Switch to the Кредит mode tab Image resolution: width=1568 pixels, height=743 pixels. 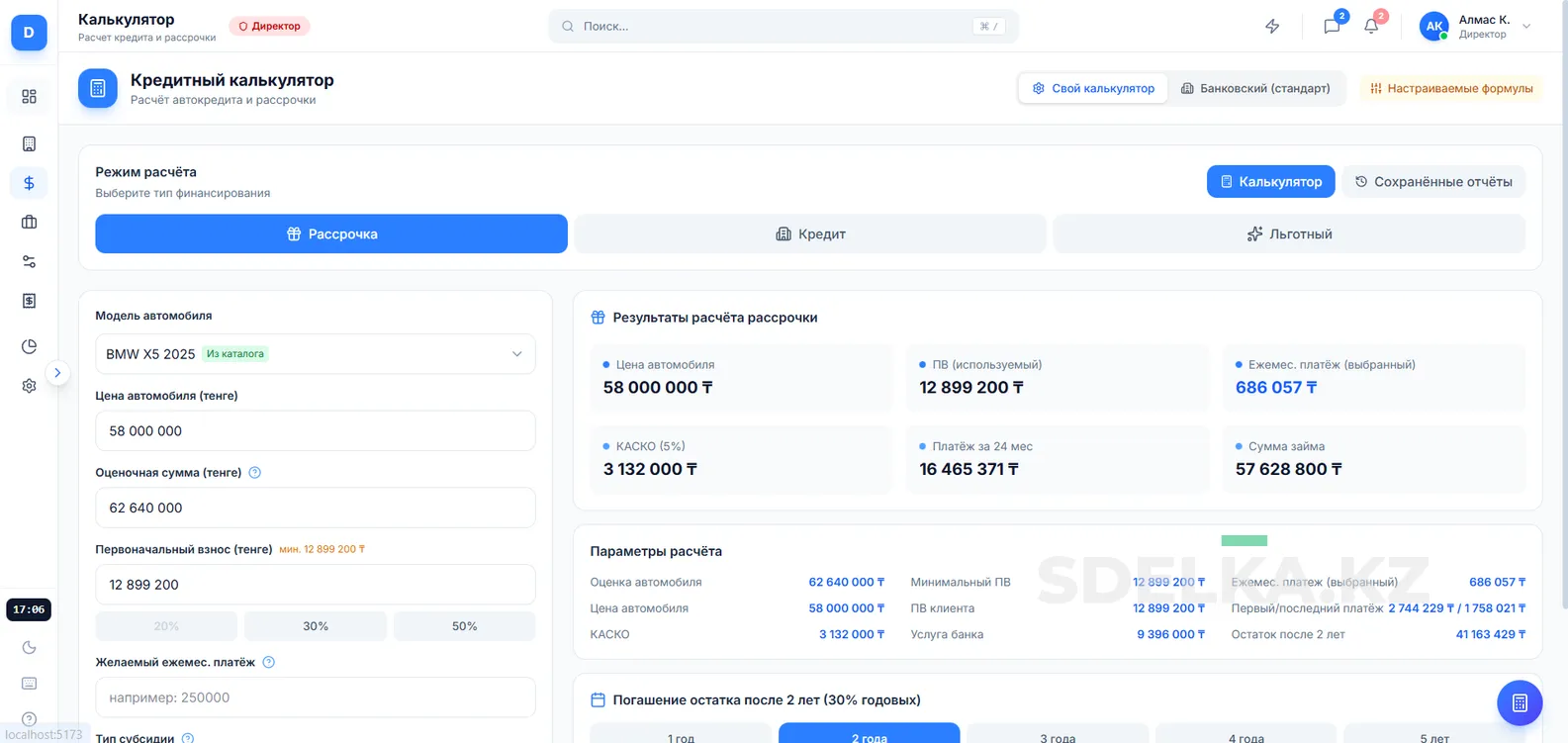click(810, 234)
